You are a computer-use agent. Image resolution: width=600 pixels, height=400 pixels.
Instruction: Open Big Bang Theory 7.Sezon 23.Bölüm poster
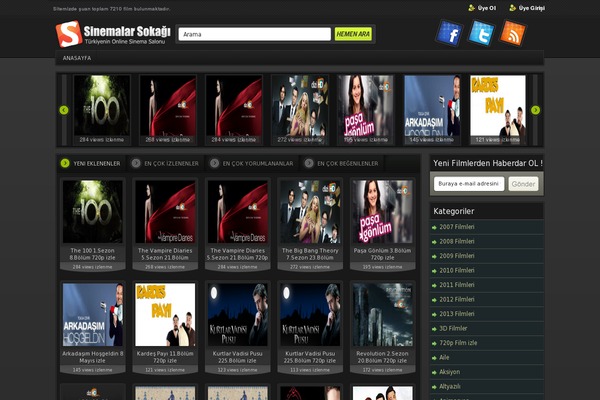click(310, 212)
